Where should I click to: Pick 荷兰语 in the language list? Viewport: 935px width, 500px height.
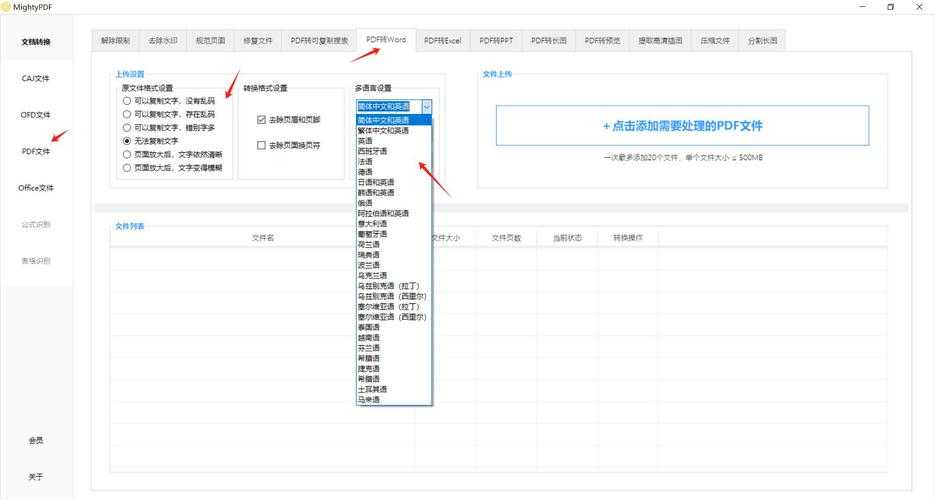[x=394, y=244]
